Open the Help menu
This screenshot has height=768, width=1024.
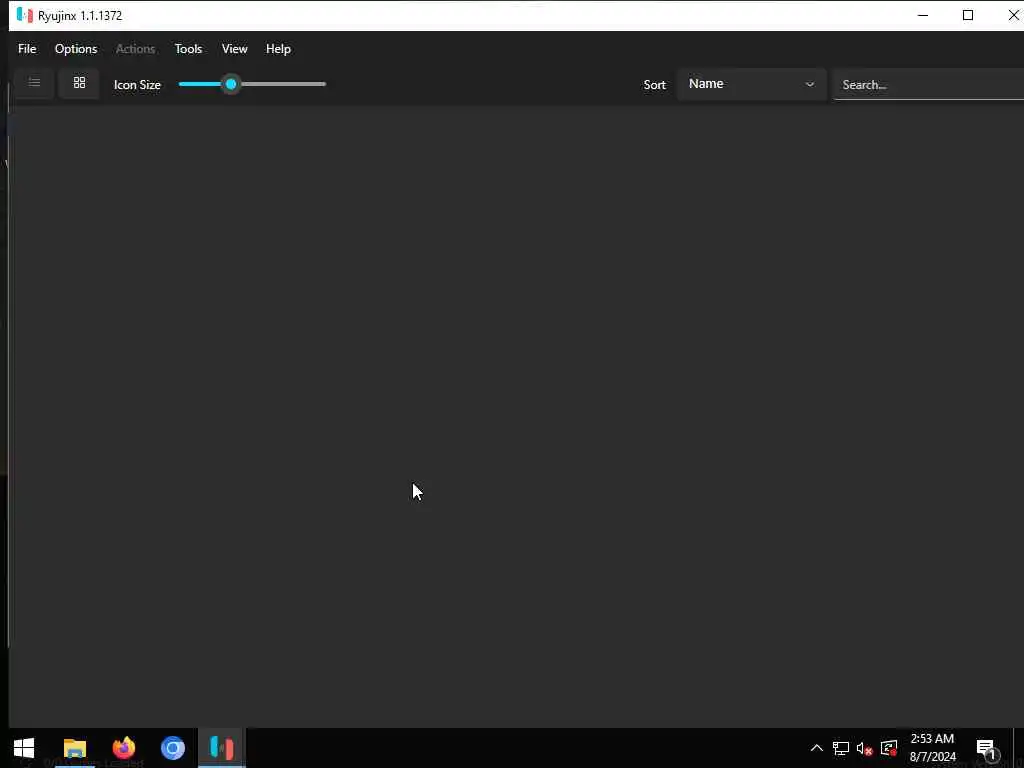click(x=278, y=49)
